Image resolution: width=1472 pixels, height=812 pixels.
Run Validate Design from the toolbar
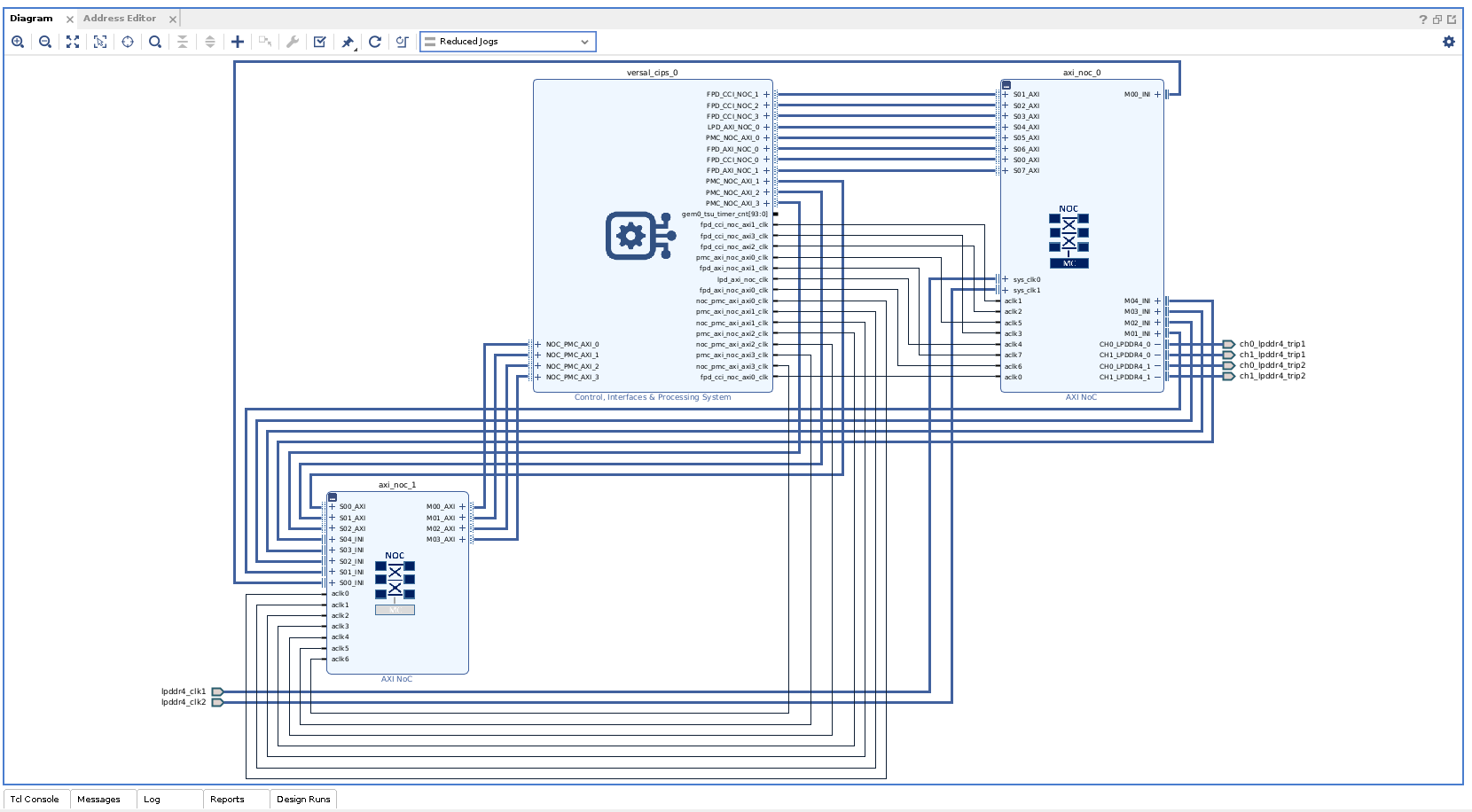click(x=319, y=42)
